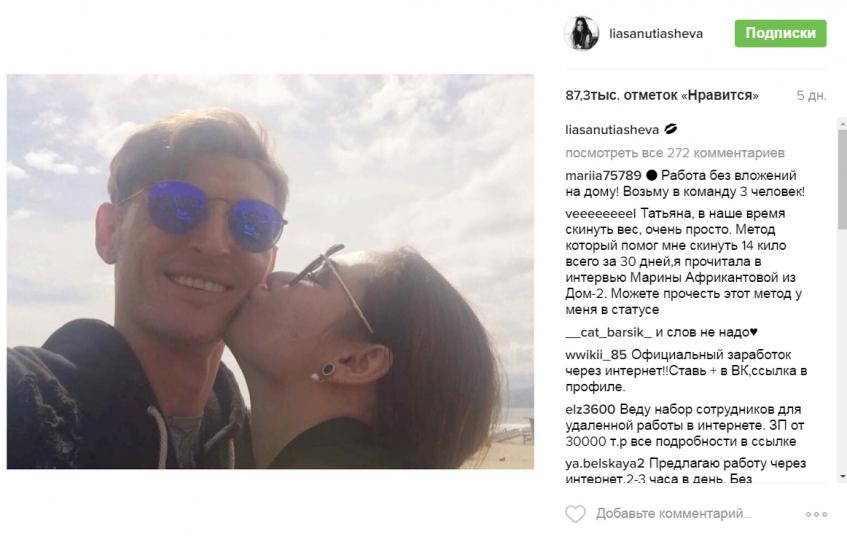
Task: Click the couple selfie photo
Action: 270,271
